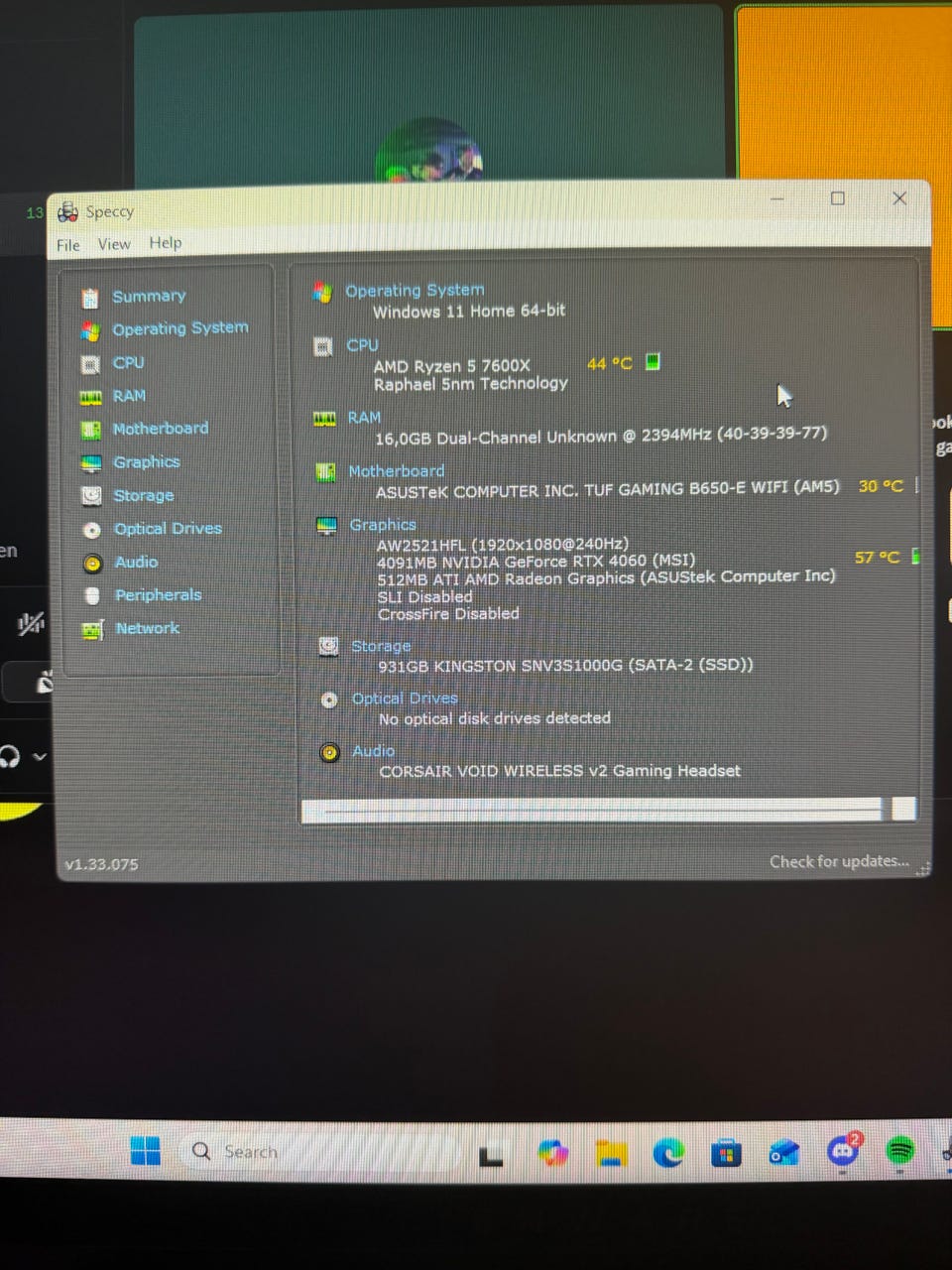Click the Graphics monitor icon in sidebar
The height and width of the screenshot is (1270, 952).
coord(91,463)
